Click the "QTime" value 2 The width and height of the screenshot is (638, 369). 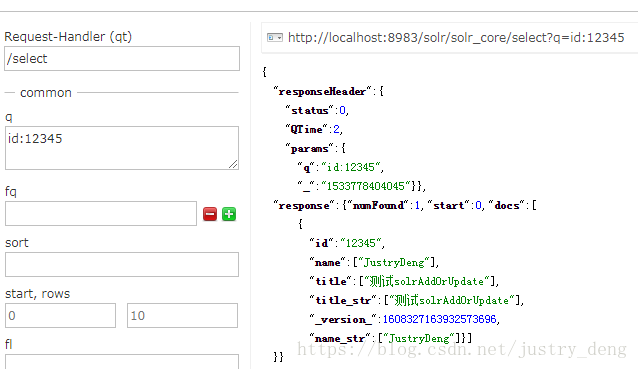point(336,129)
